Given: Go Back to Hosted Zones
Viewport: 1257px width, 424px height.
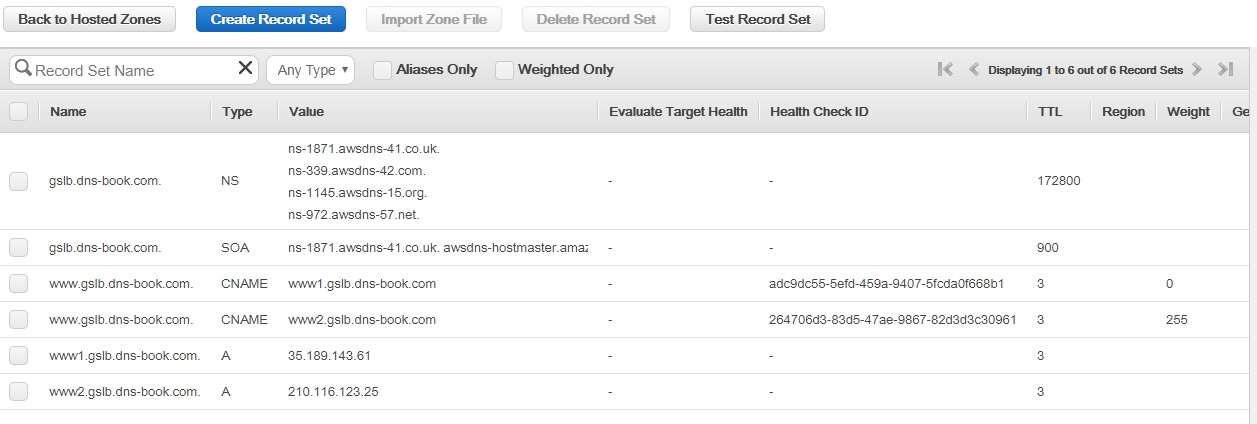Looking at the screenshot, I should click(89, 19).
